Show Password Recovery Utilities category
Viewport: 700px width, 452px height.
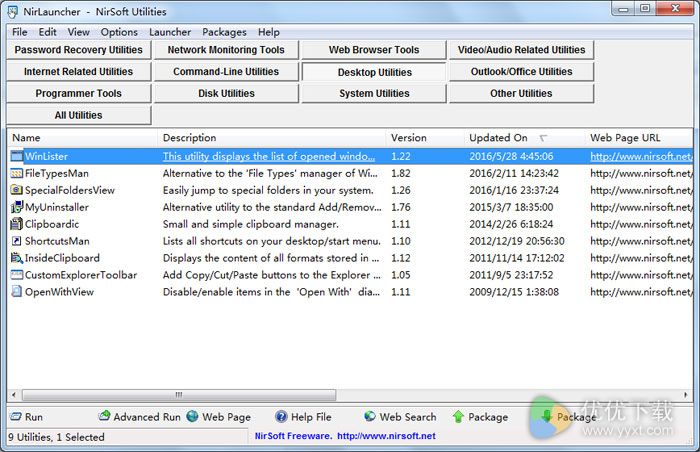pos(79,50)
